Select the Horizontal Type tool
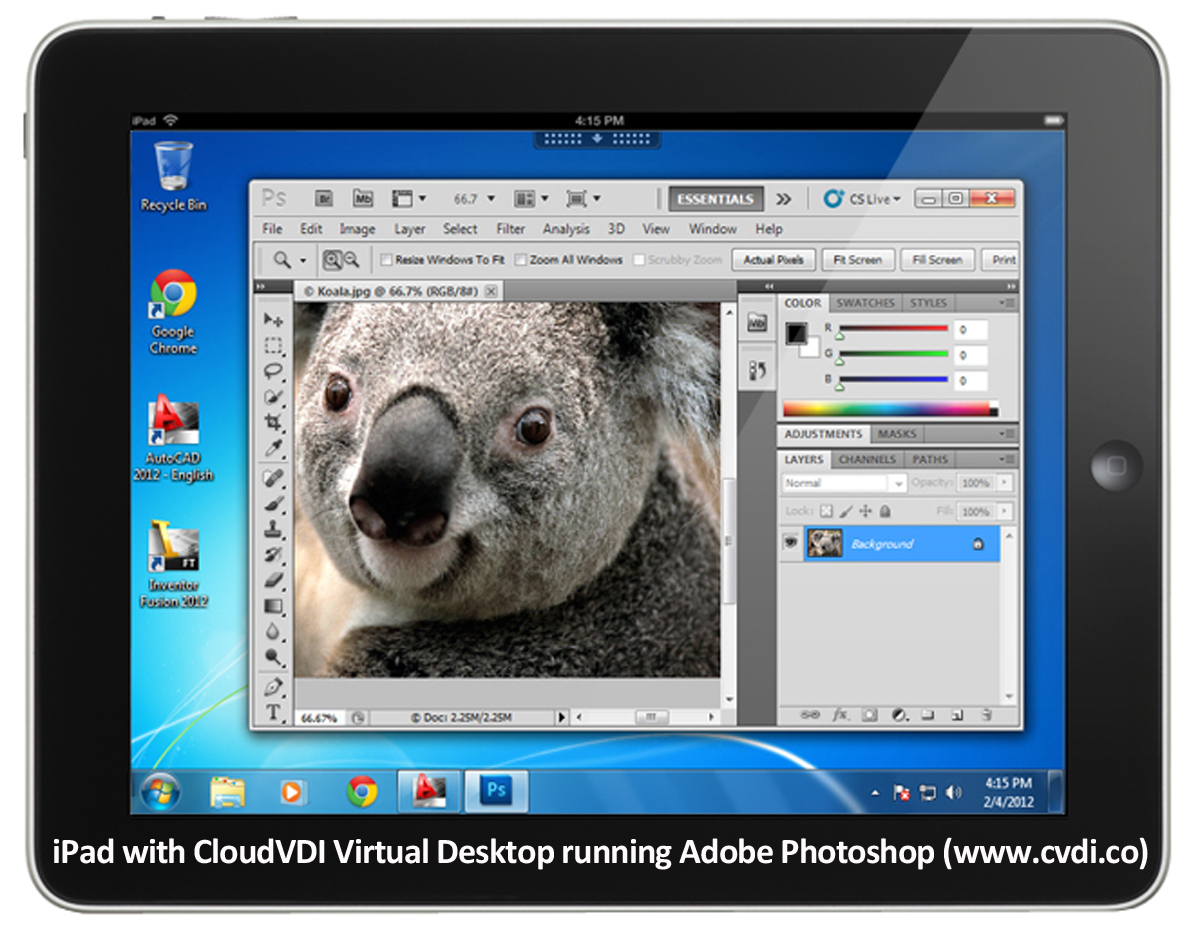The height and width of the screenshot is (934, 1200). [x=273, y=712]
